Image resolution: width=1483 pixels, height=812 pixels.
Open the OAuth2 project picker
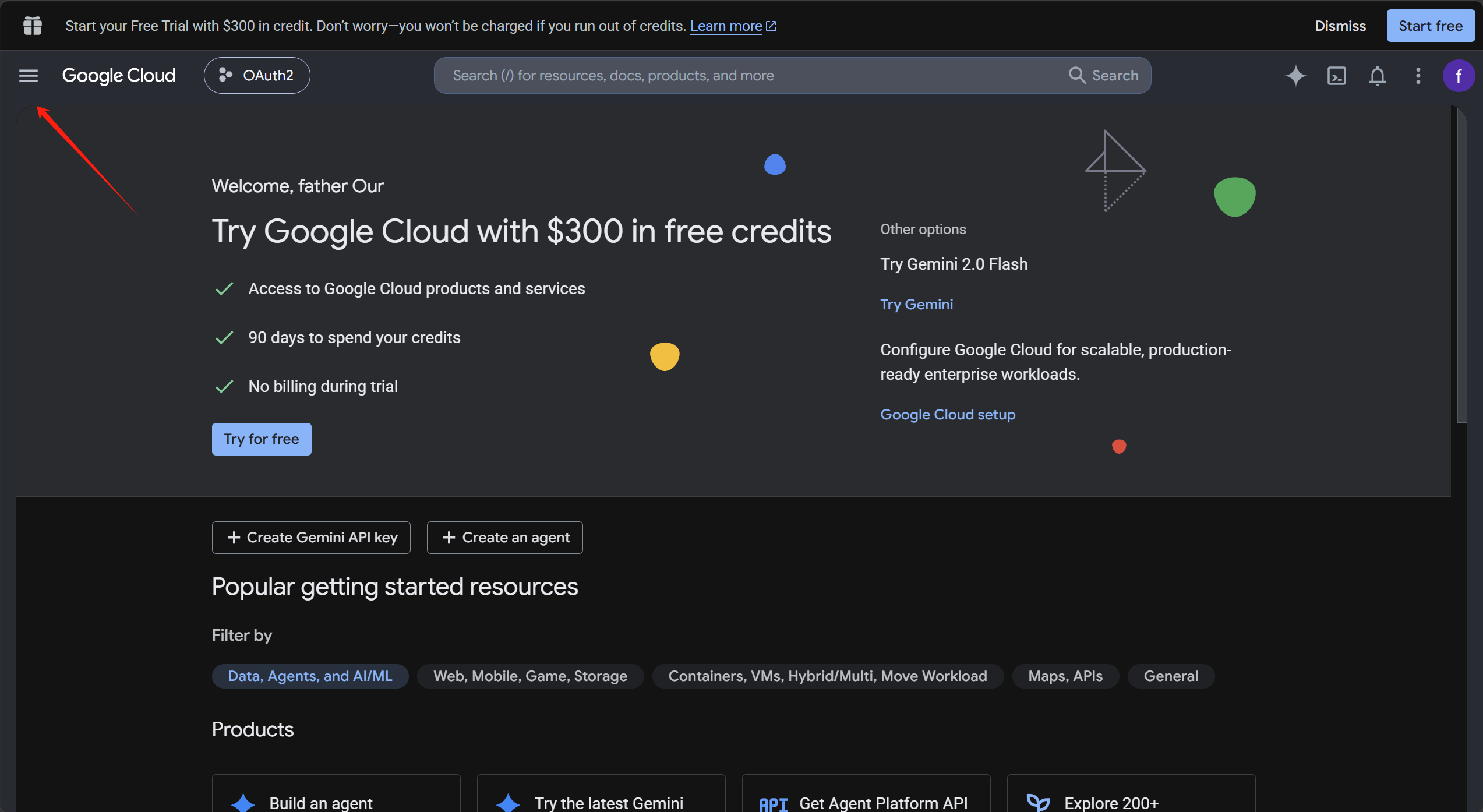(x=257, y=76)
